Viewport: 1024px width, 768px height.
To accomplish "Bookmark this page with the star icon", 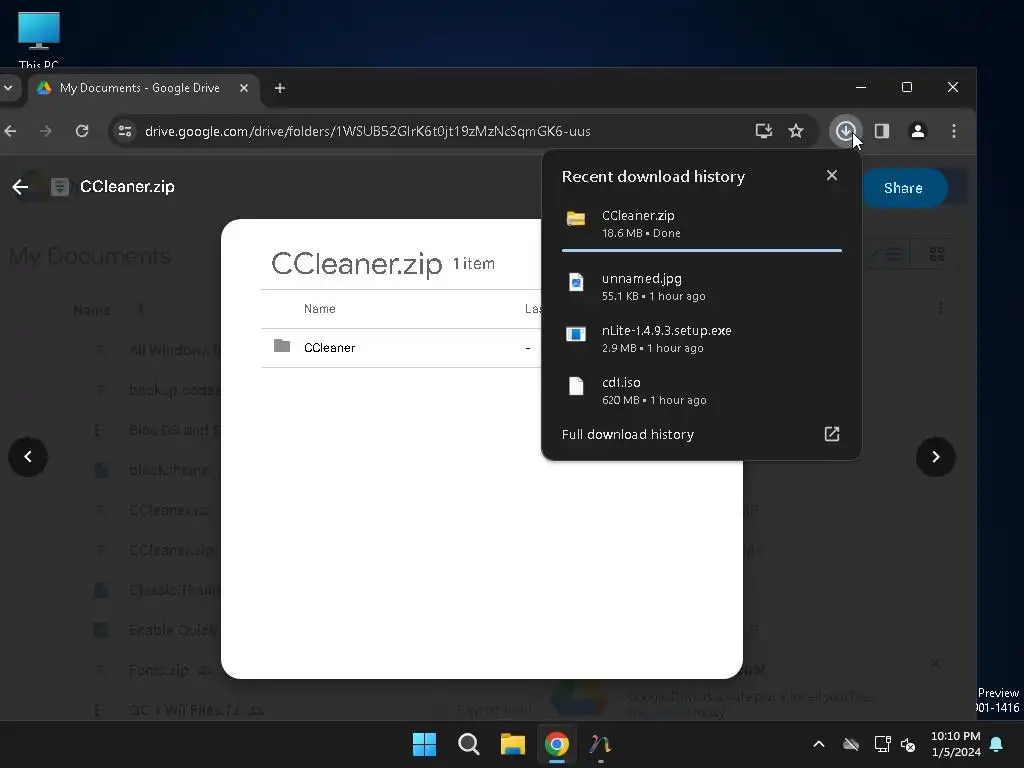I will point(795,131).
